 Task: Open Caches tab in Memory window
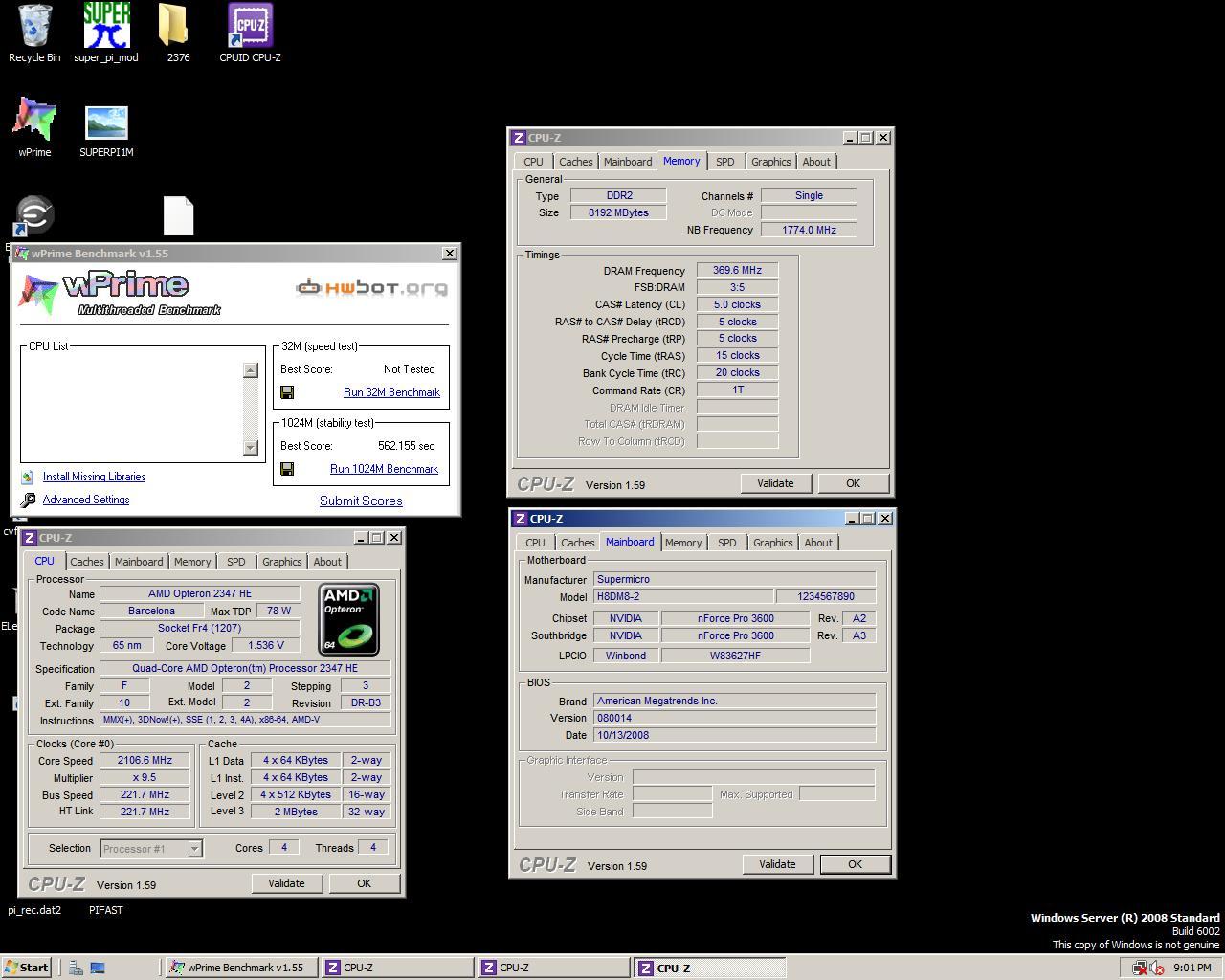click(576, 162)
